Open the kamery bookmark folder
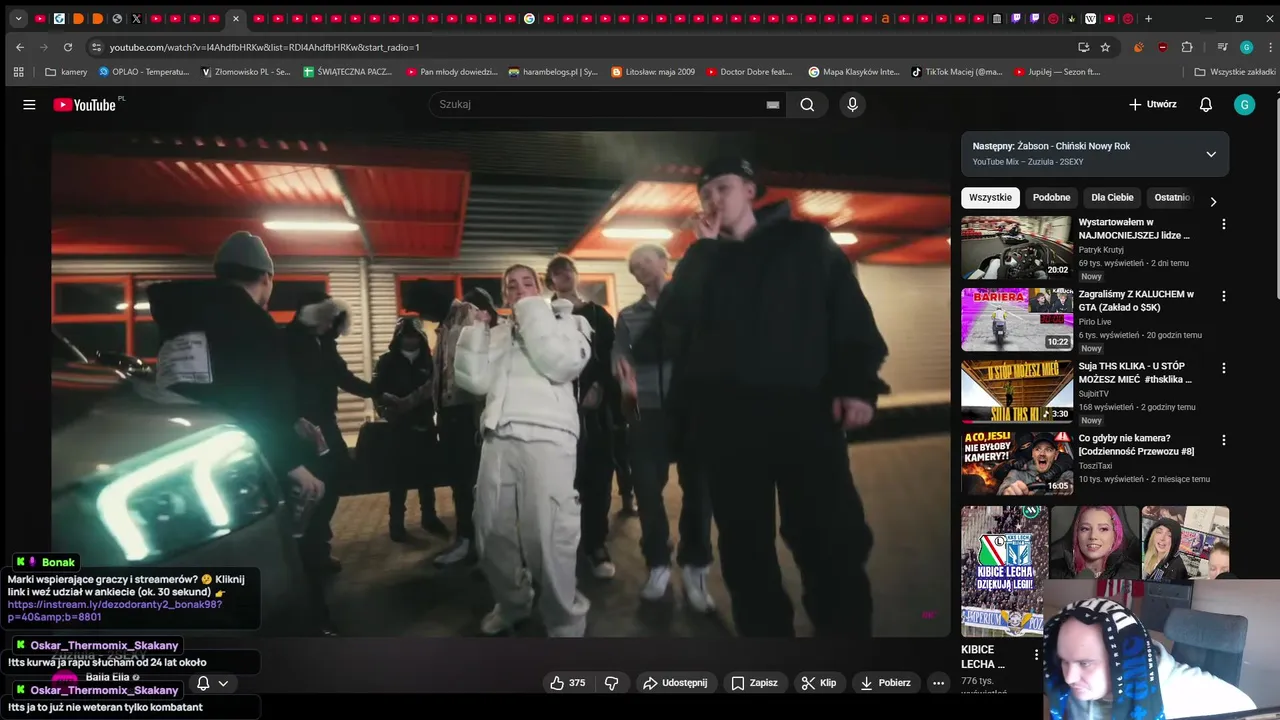Image resolution: width=1280 pixels, height=720 pixels. coord(66,72)
